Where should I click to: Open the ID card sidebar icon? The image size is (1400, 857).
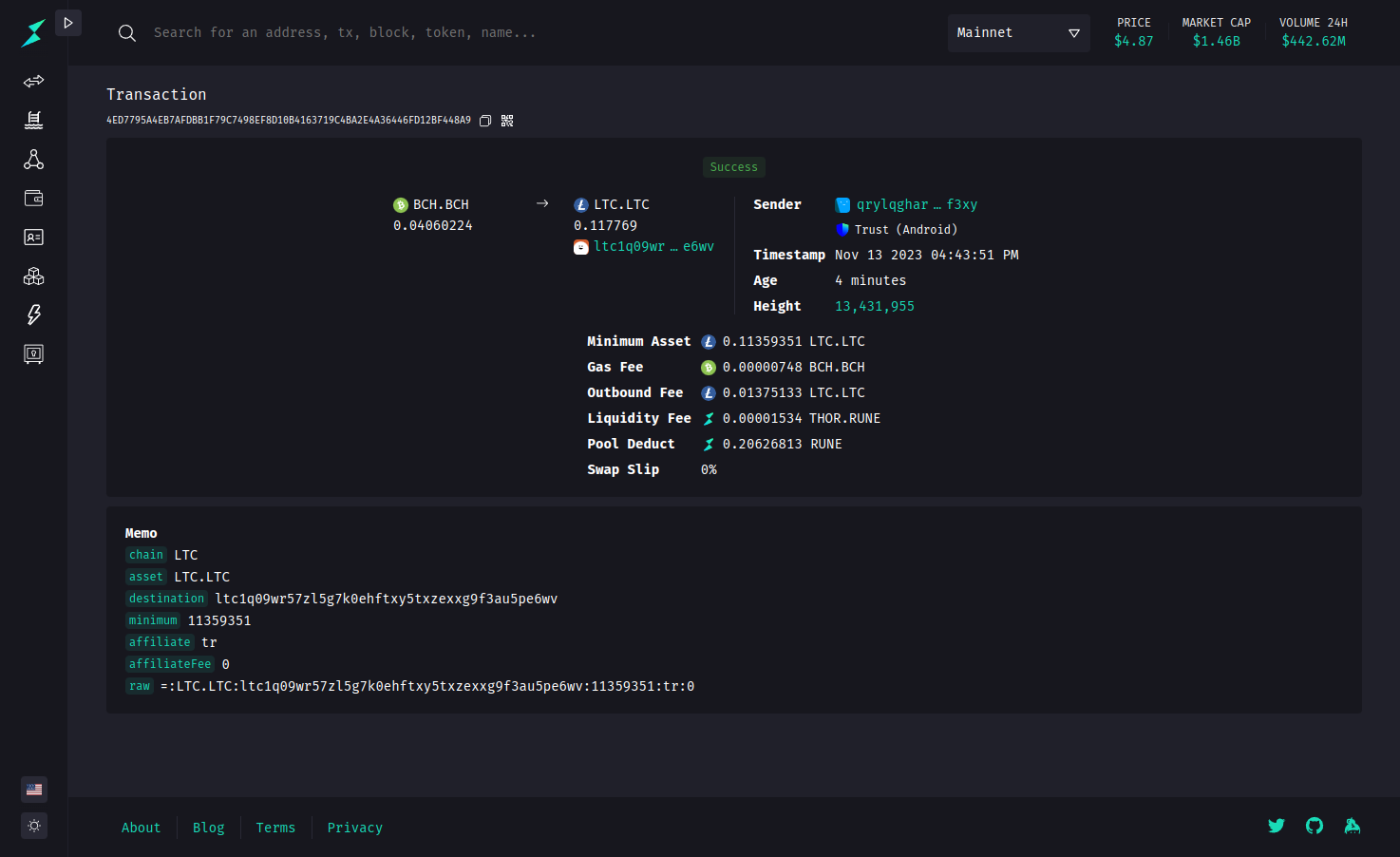[x=33, y=237]
